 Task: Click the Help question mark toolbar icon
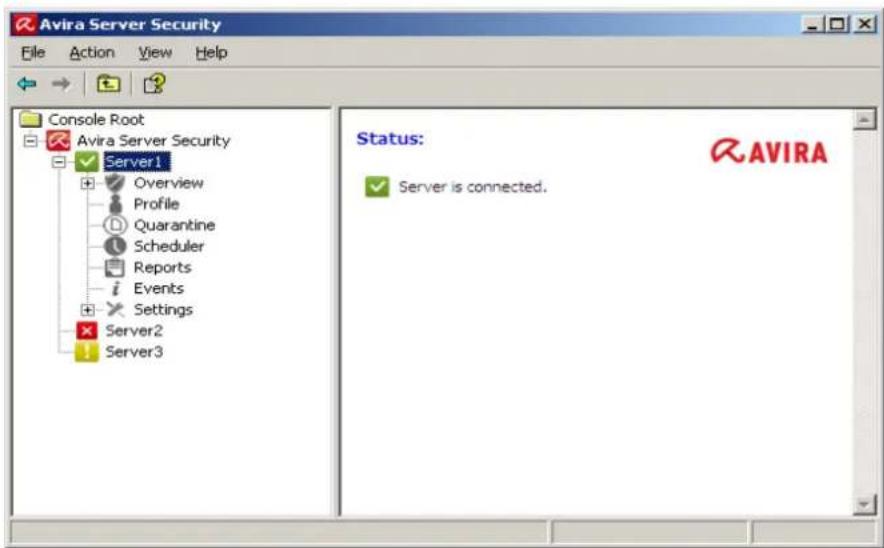(x=154, y=84)
